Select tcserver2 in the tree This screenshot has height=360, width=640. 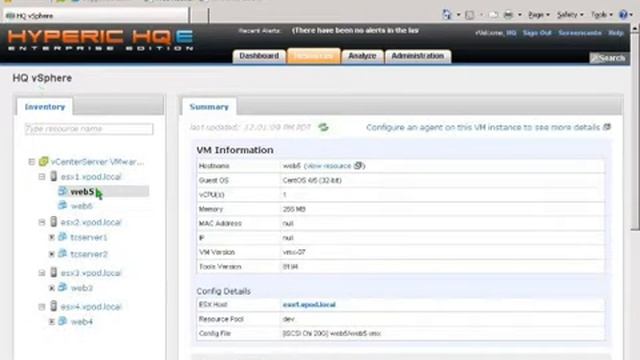pyautogui.click(x=89, y=254)
